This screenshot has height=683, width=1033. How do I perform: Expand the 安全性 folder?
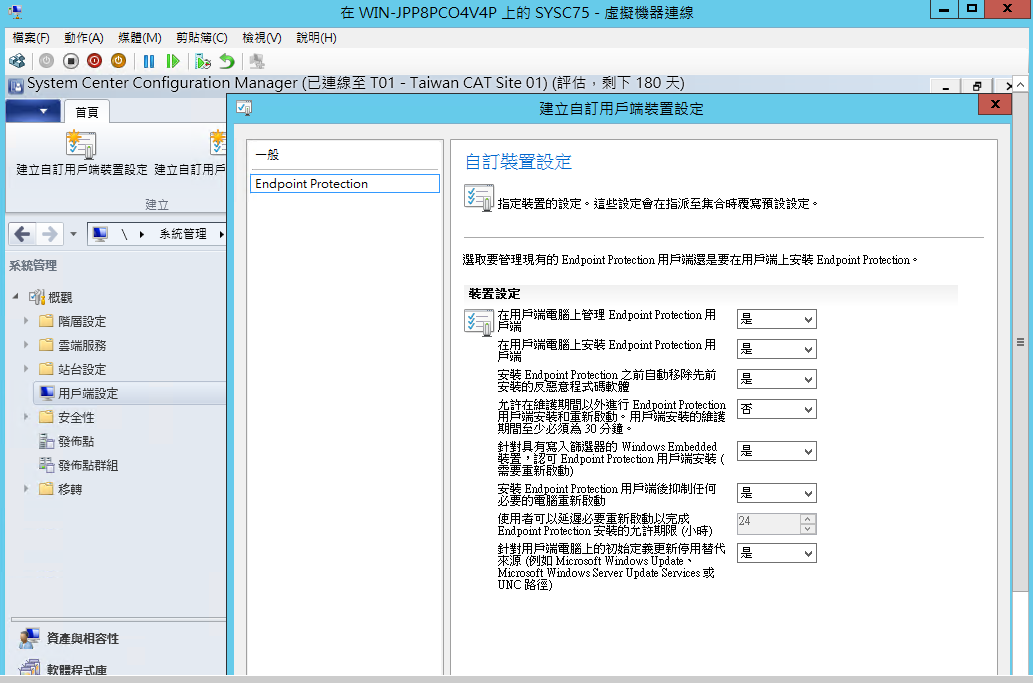pyautogui.click(x=26, y=417)
